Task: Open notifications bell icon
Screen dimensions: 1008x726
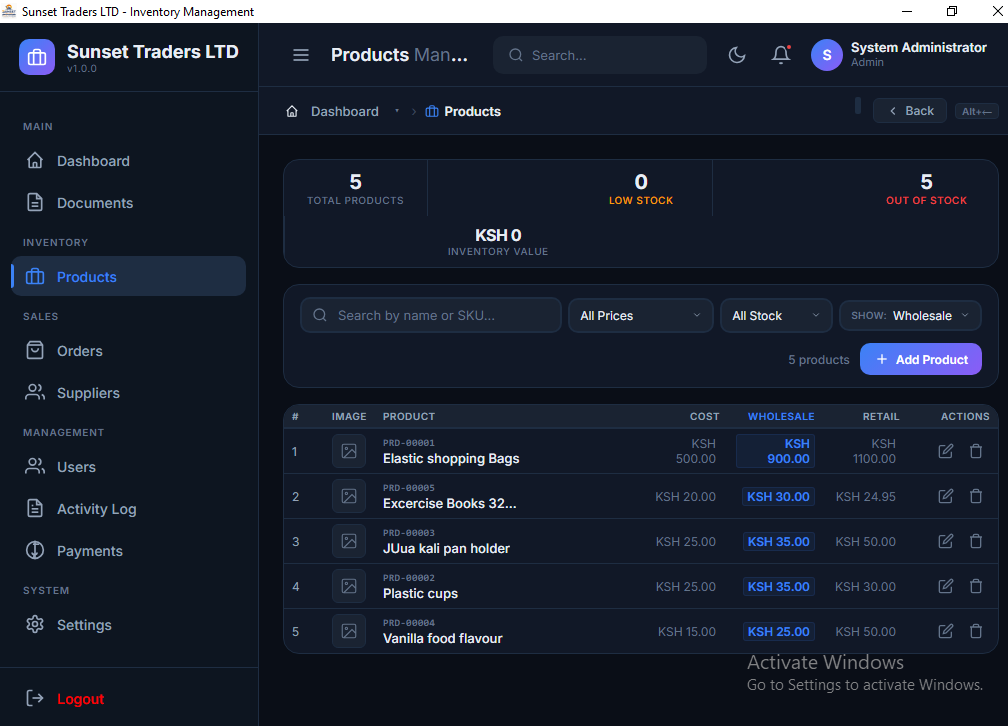Action: [781, 55]
